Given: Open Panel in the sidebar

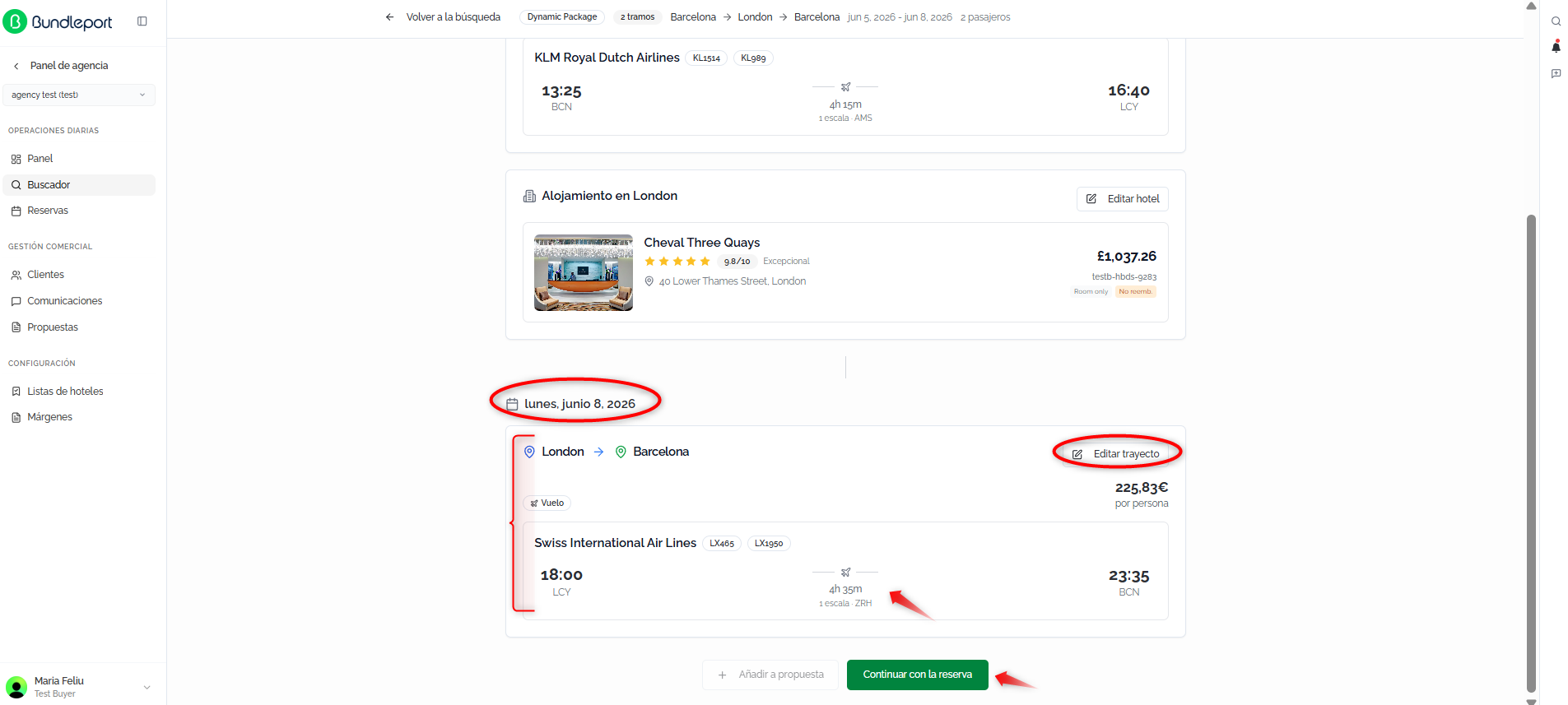Looking at the screenshot, I should 79,159.
